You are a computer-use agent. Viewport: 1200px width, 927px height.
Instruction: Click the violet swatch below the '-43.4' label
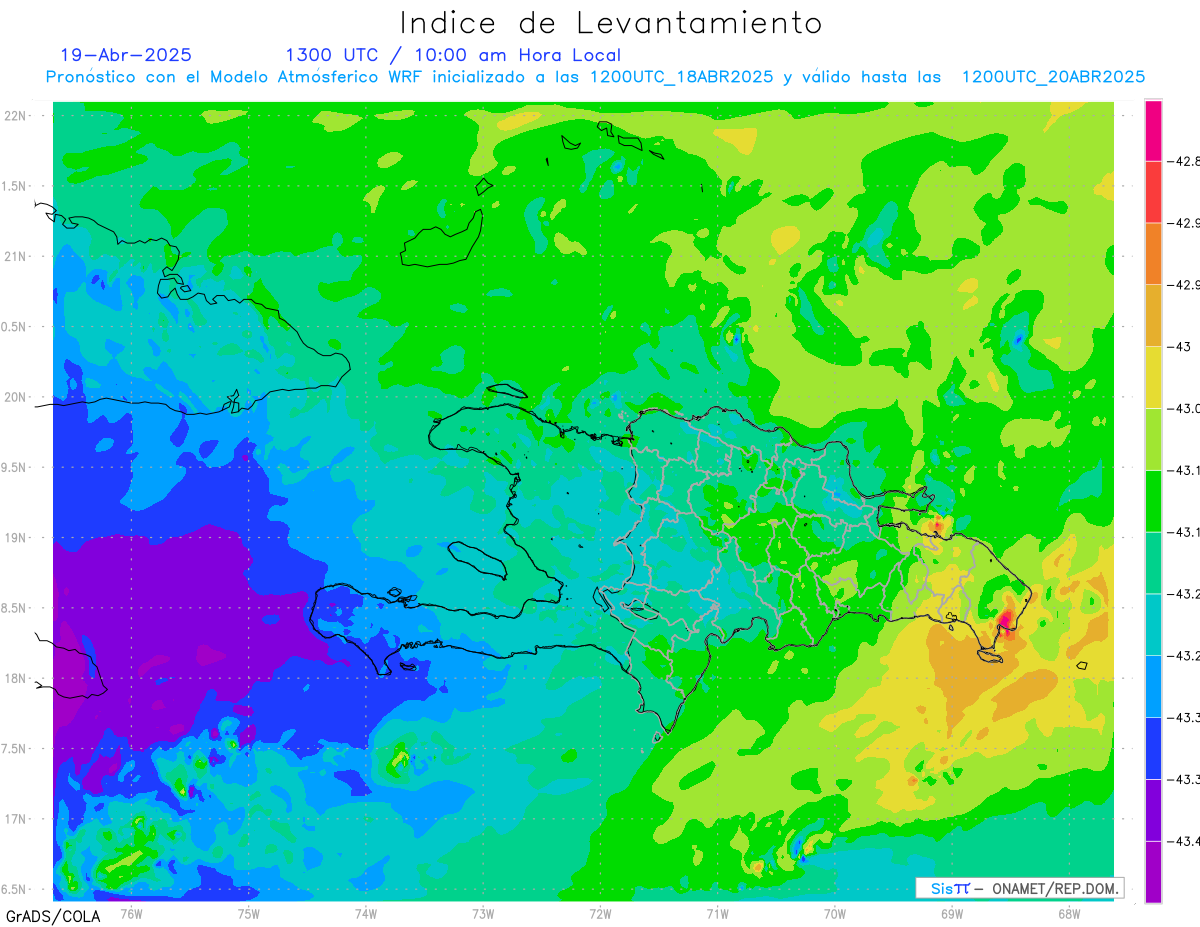[1153, 872]
